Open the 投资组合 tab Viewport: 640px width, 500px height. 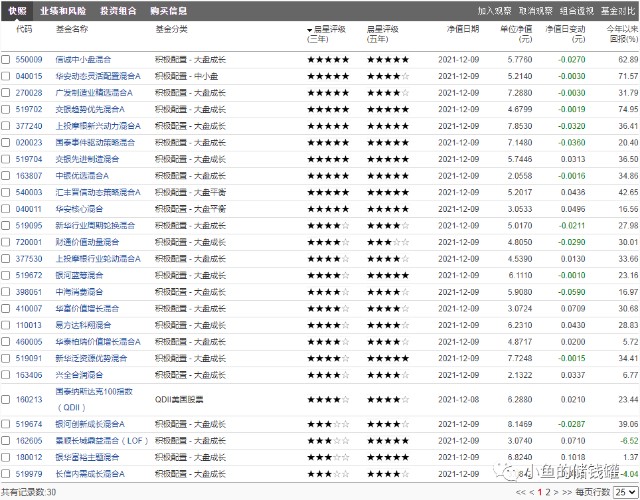[x=118, y=11]
